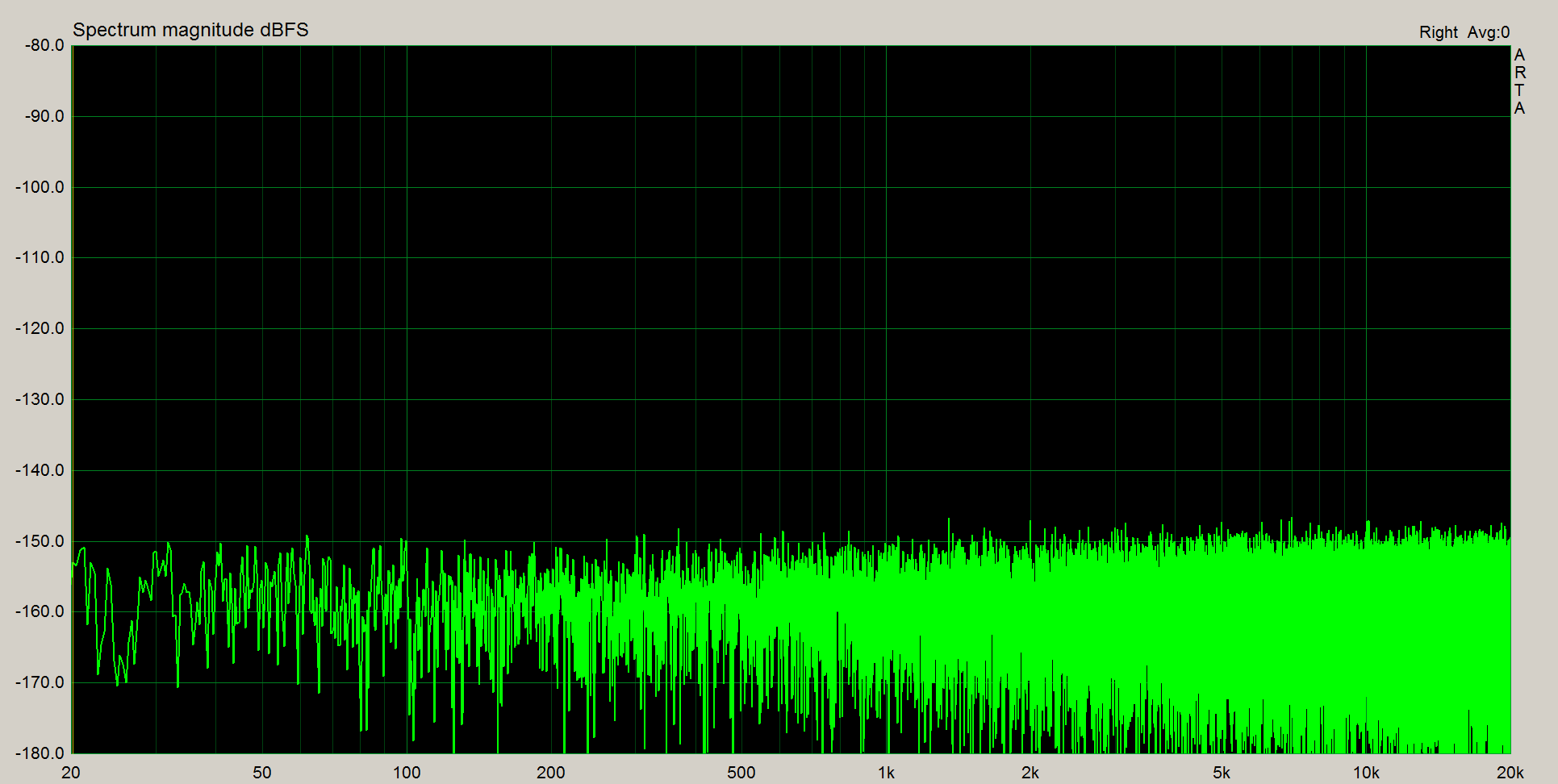Click the -150.0 y-axis label
Viewport: 1558px width, 784px height.
pyautogui.click(x=40, y=541)
